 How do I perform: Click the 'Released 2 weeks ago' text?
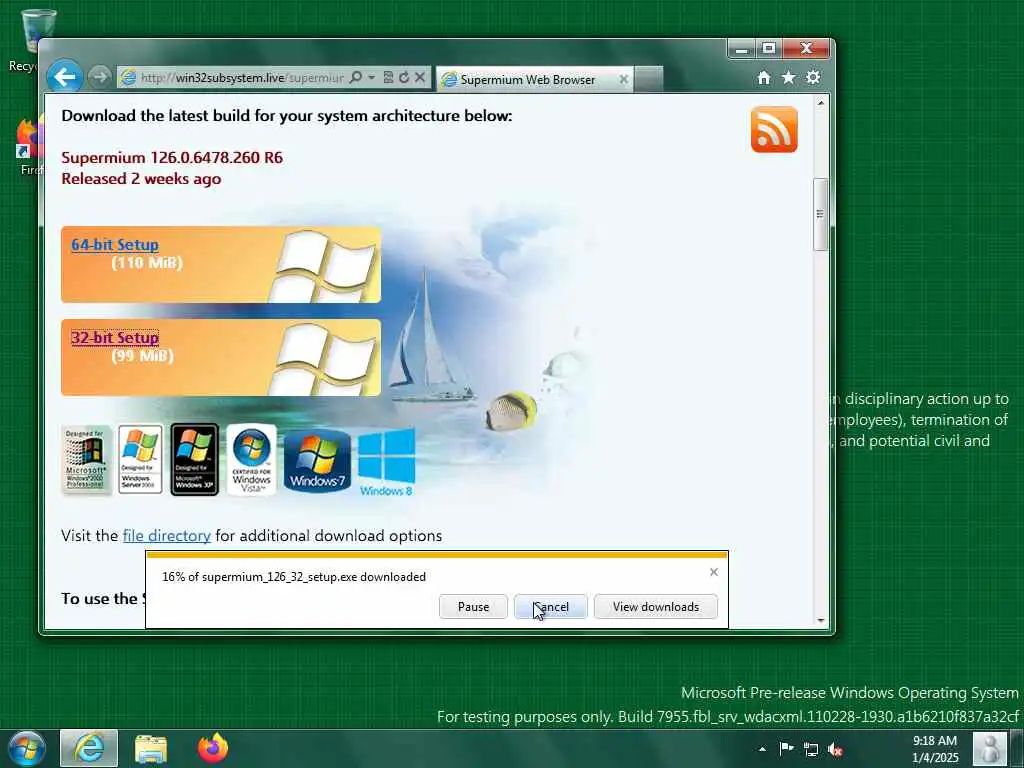(x=141, y=179)
